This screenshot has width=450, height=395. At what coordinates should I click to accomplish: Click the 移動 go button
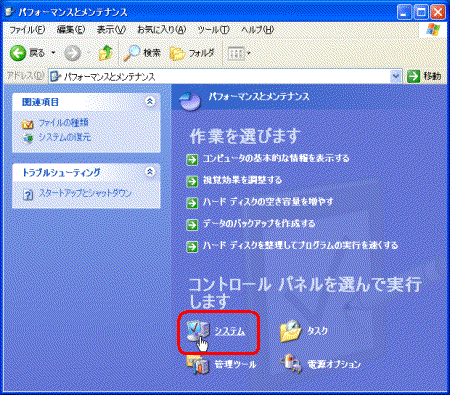click(424, 76)
